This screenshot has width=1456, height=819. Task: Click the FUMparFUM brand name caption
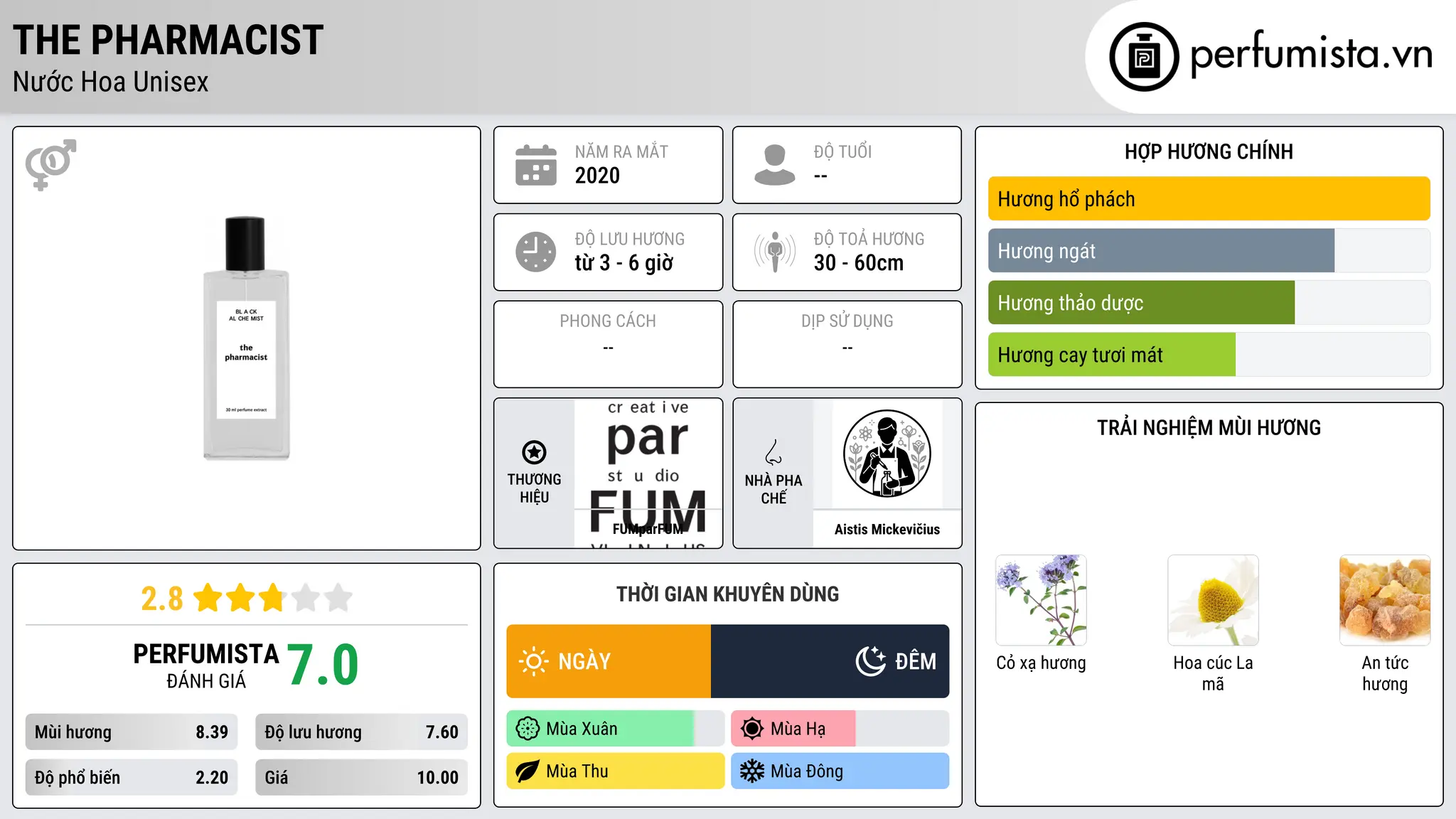tap(648, 529)
